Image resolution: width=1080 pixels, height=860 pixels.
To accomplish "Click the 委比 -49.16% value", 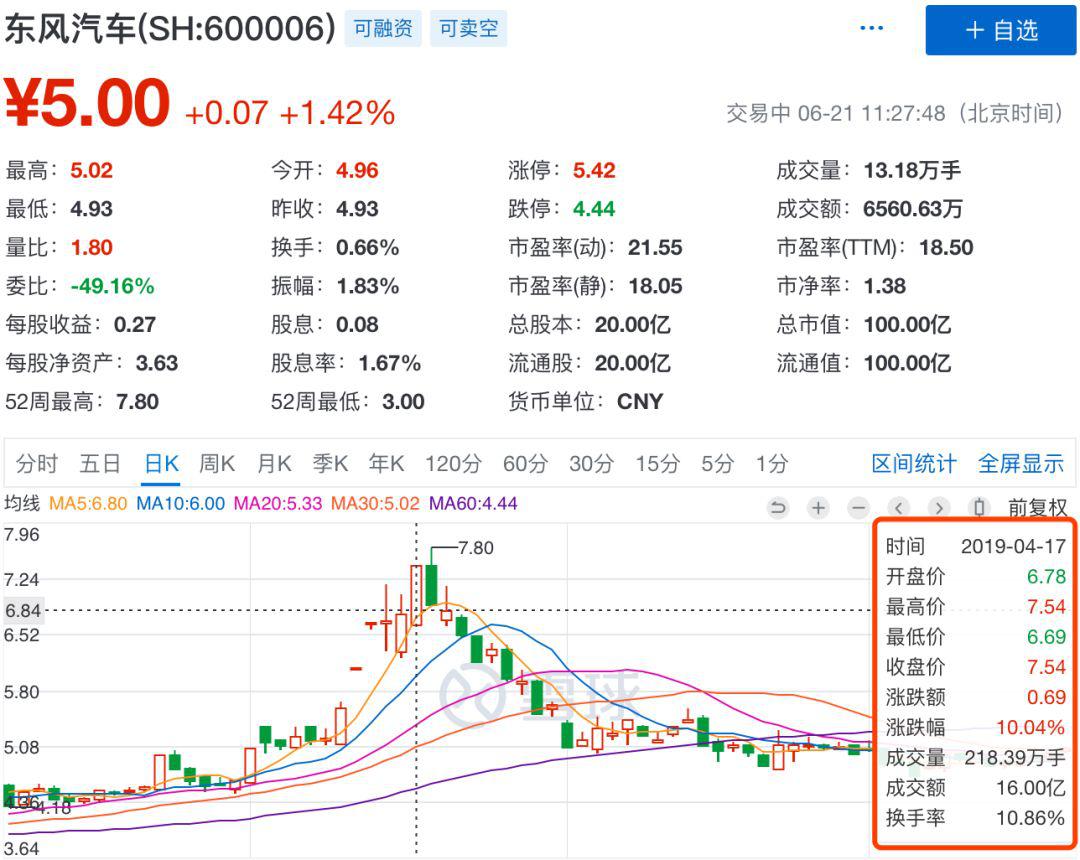I will [x=112, y=286].
